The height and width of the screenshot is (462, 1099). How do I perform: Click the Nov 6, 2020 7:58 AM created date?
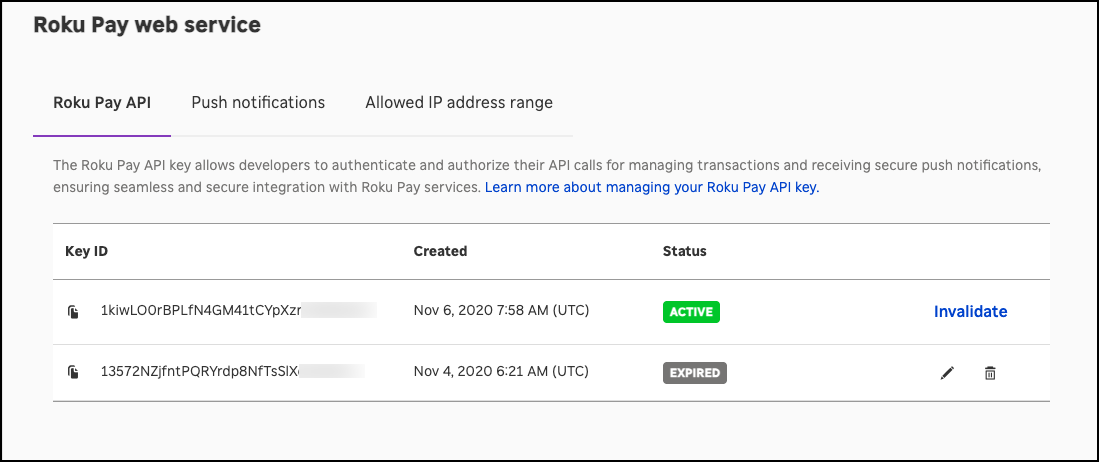coord(501,310)
